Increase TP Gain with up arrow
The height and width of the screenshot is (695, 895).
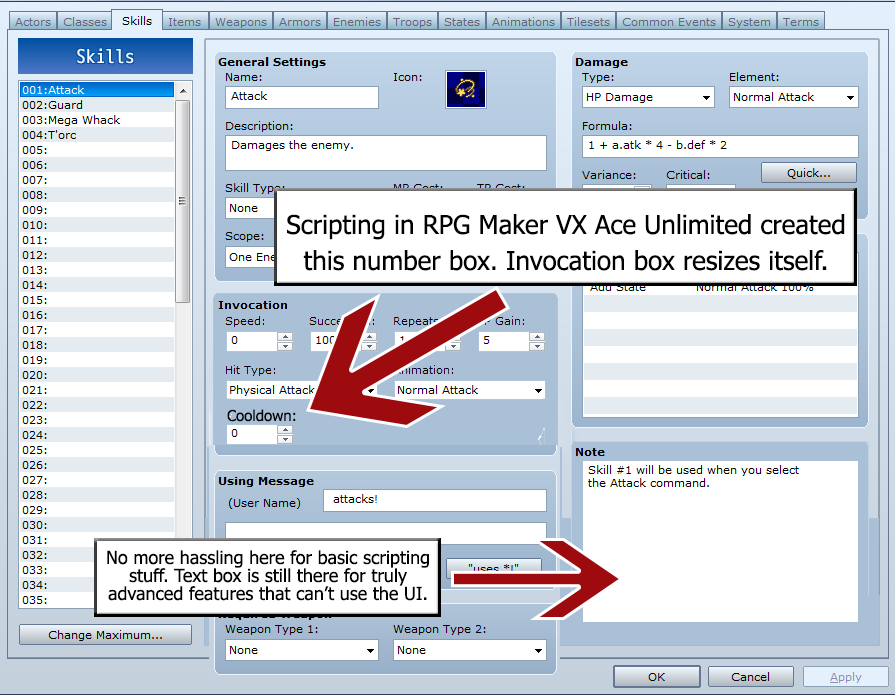pos(537,336)
